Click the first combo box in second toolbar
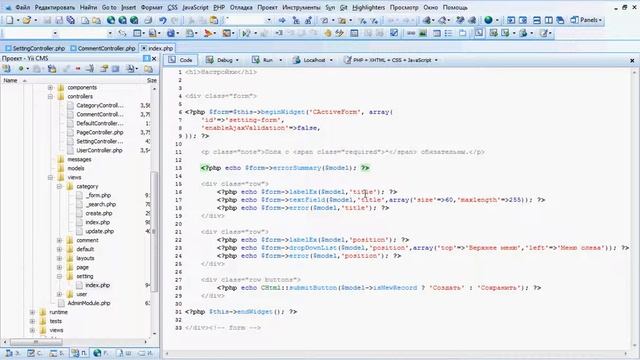640x360 pixels. pyautogui.click(x=29, y=33)
